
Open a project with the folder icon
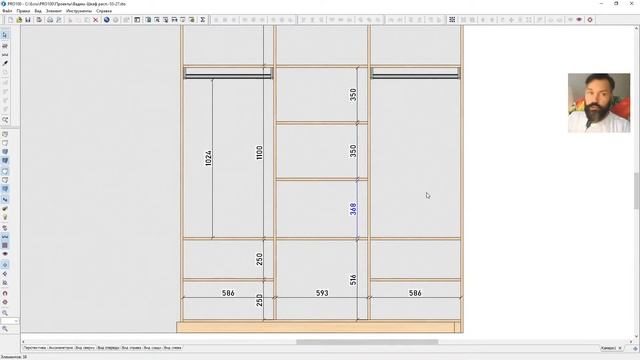pyautogui.click(x=19, y=20)
